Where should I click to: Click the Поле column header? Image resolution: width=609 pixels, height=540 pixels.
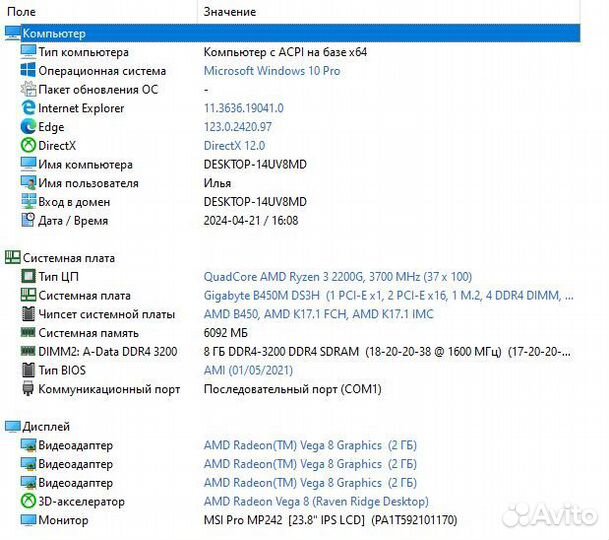click(22, 11)
